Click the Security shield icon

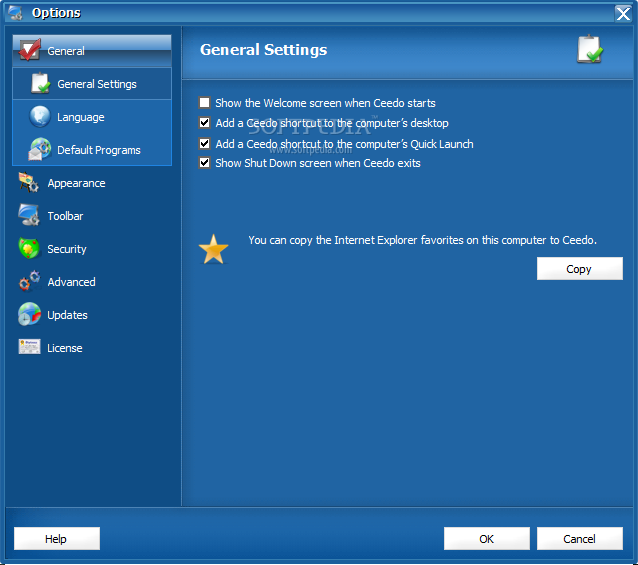tap(29, 249)
